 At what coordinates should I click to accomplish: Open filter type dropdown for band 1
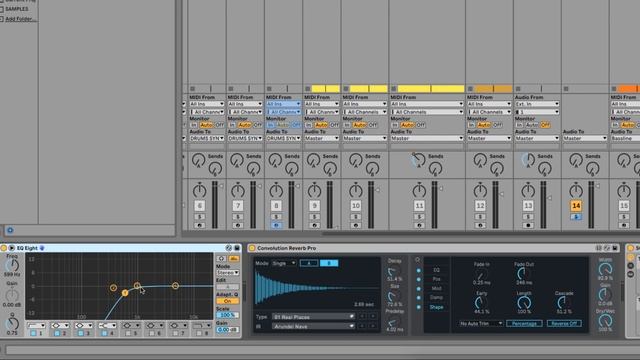click(36, 326)
